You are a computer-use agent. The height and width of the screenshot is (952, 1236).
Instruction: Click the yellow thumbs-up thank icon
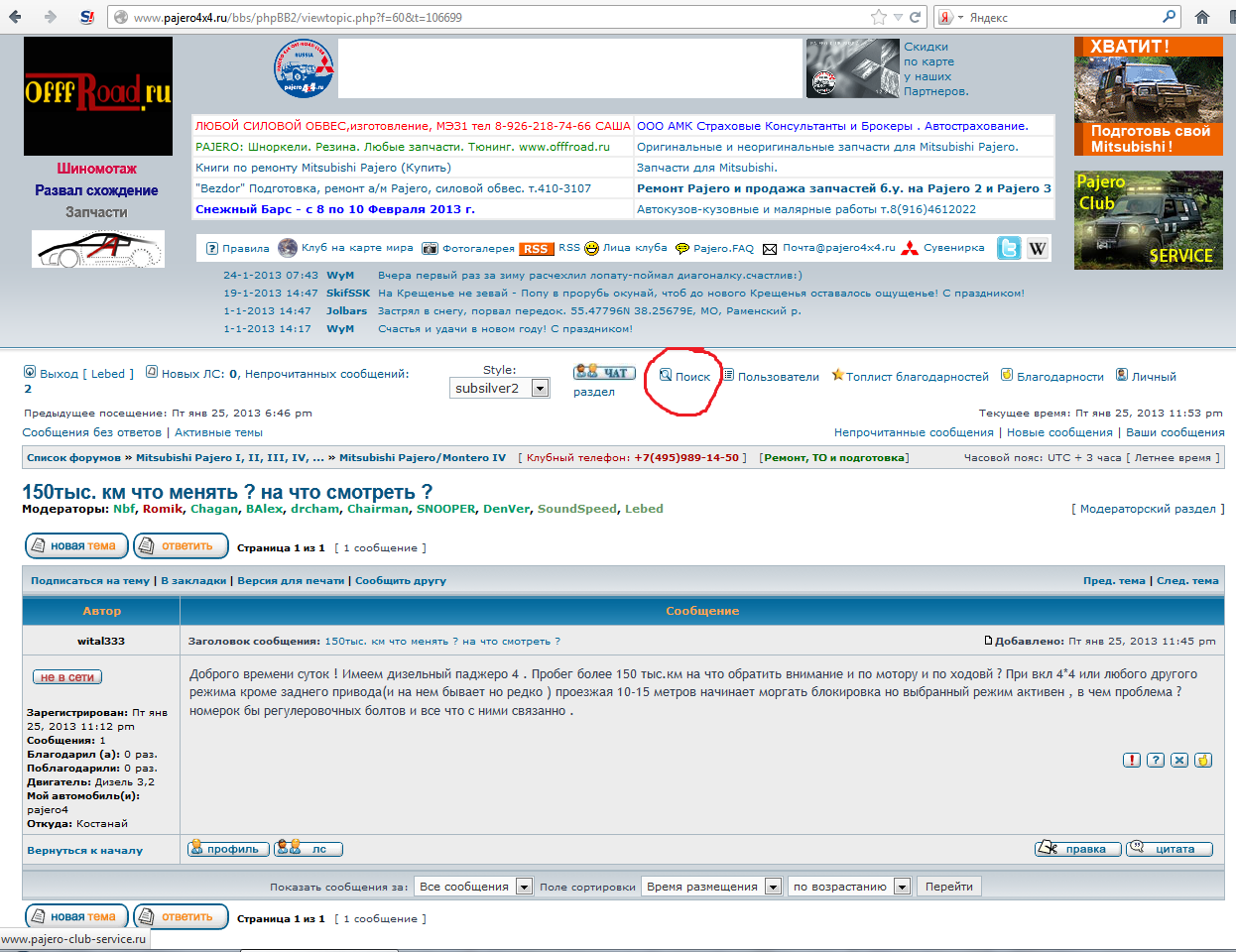pyautogui.click(x=1203, y=760)
